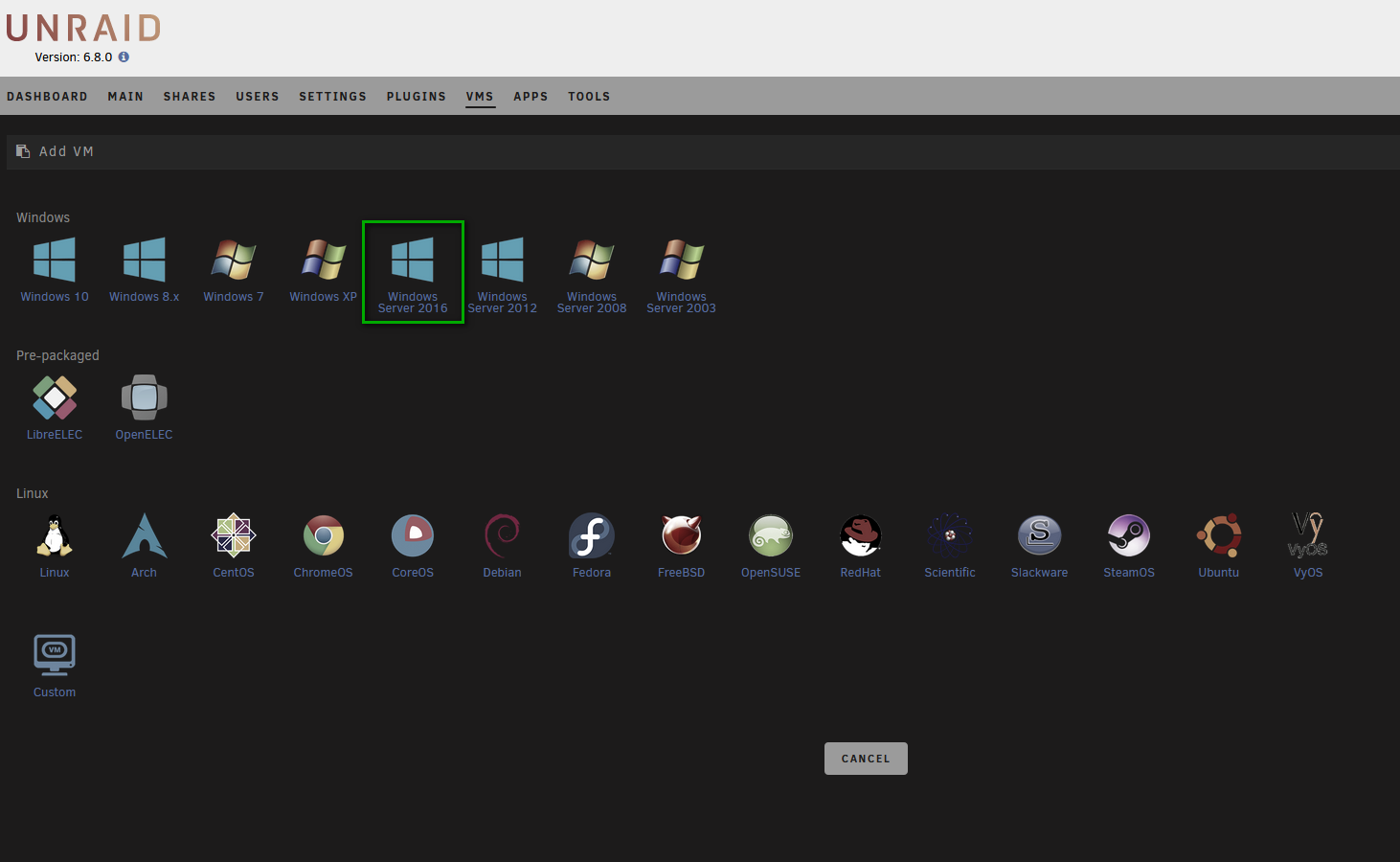The image size is (1400, 862).
Task: Choose the Windows 8.x template icon
Action: (x=145, y=261)
